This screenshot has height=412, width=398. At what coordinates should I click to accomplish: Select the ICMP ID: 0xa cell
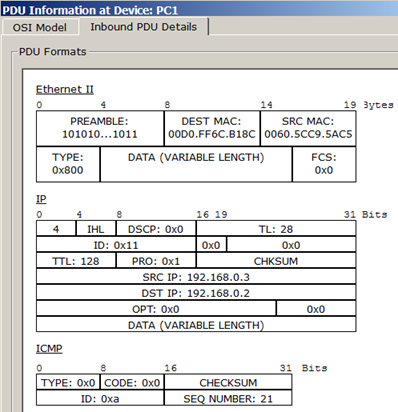pos(100,398)
